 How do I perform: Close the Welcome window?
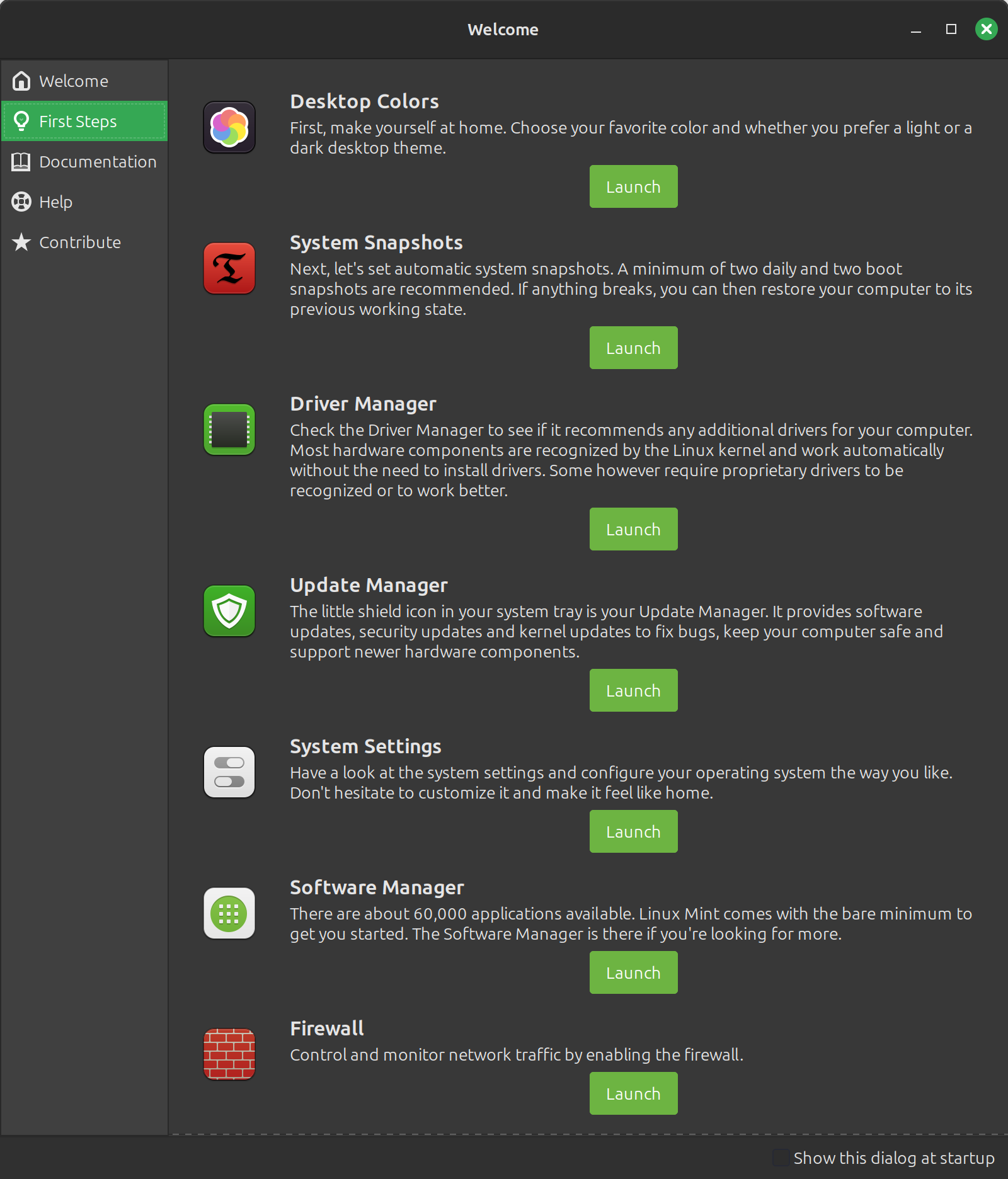click(x=987, y=30)
